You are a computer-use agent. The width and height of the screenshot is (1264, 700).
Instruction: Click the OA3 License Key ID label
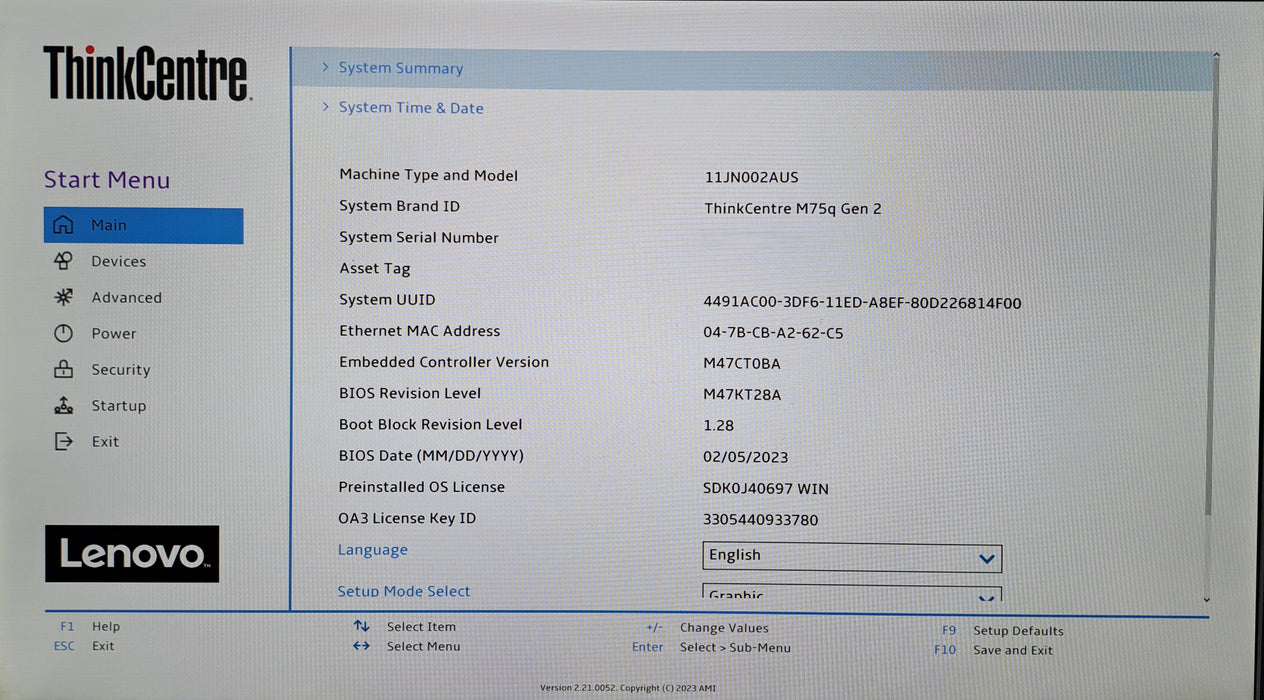click(407, 518)
